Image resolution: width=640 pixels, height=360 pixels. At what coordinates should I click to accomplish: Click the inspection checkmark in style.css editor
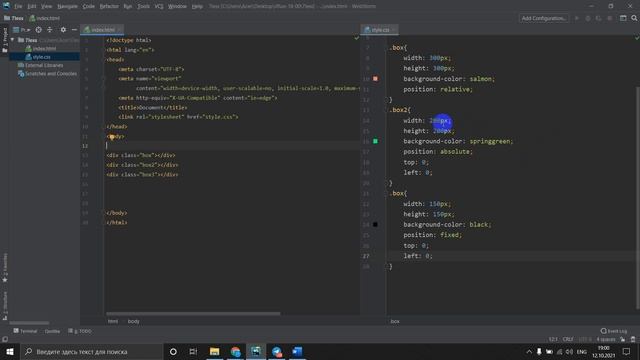click(636, 38)
